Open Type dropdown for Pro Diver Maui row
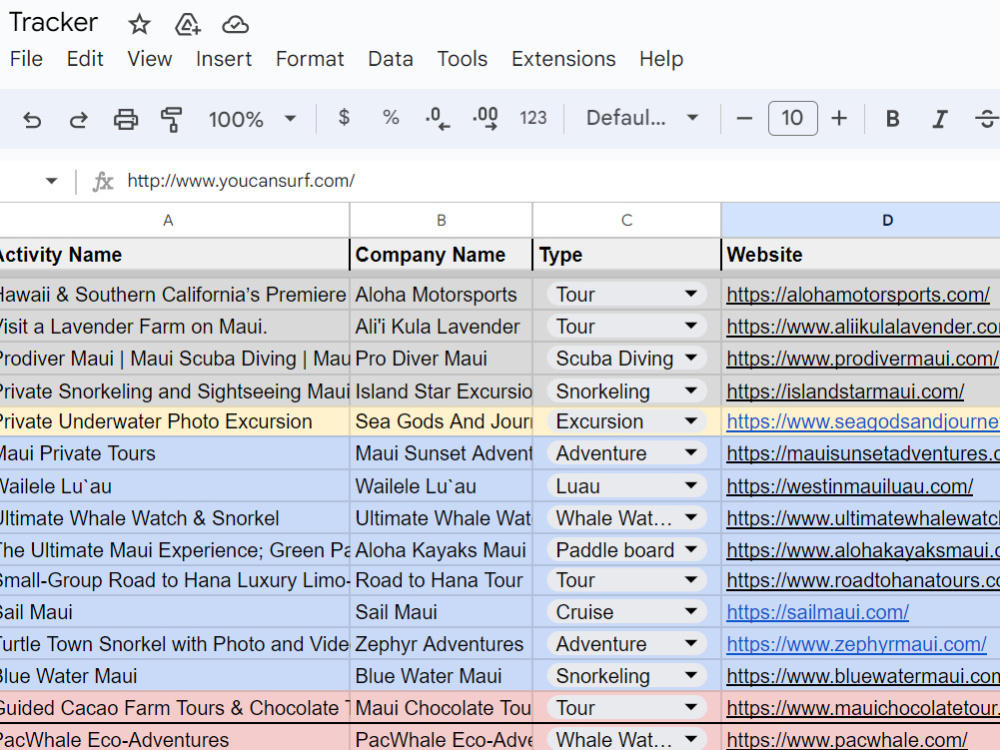The image size is (1000, 750). click(691, 358)
